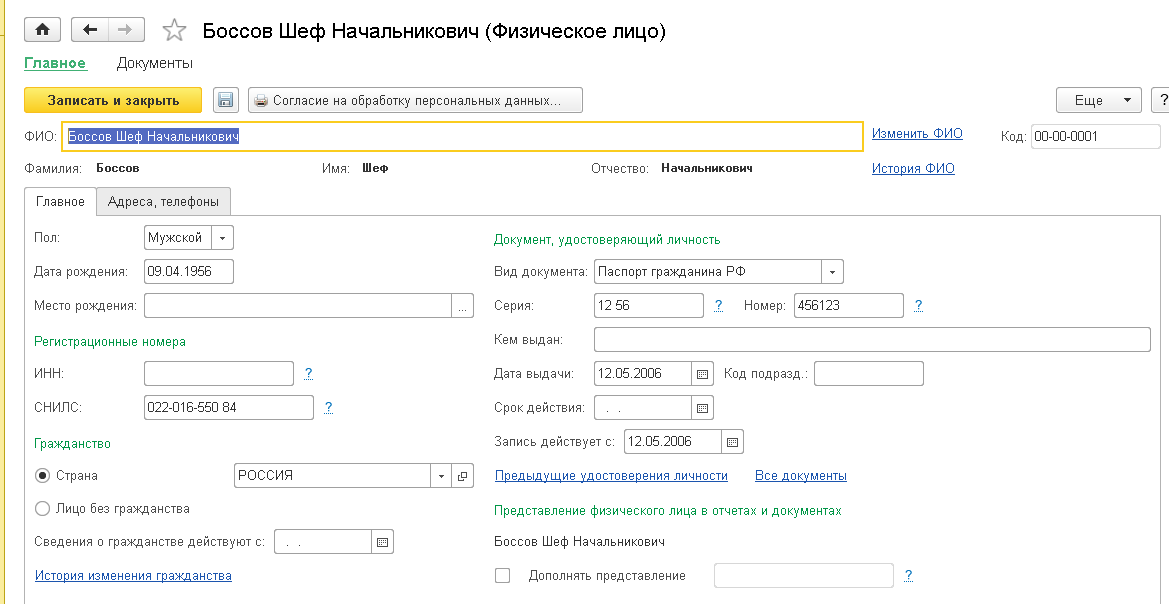
Task: Open the Еще dropdown menu
Action: pyautogui.click(x=1098, y=100)
